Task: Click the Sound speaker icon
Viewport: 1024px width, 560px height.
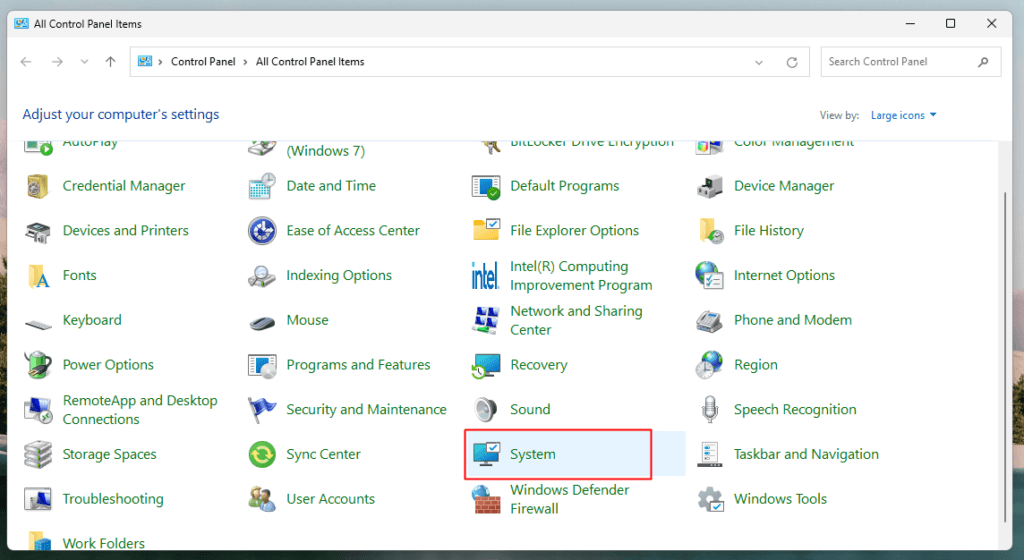Action: (486, 410)
